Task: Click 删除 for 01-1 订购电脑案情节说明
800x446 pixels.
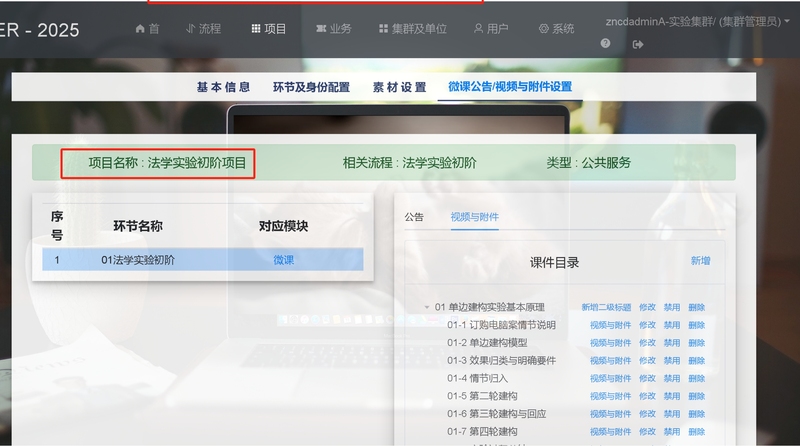Action: [696, 325]
